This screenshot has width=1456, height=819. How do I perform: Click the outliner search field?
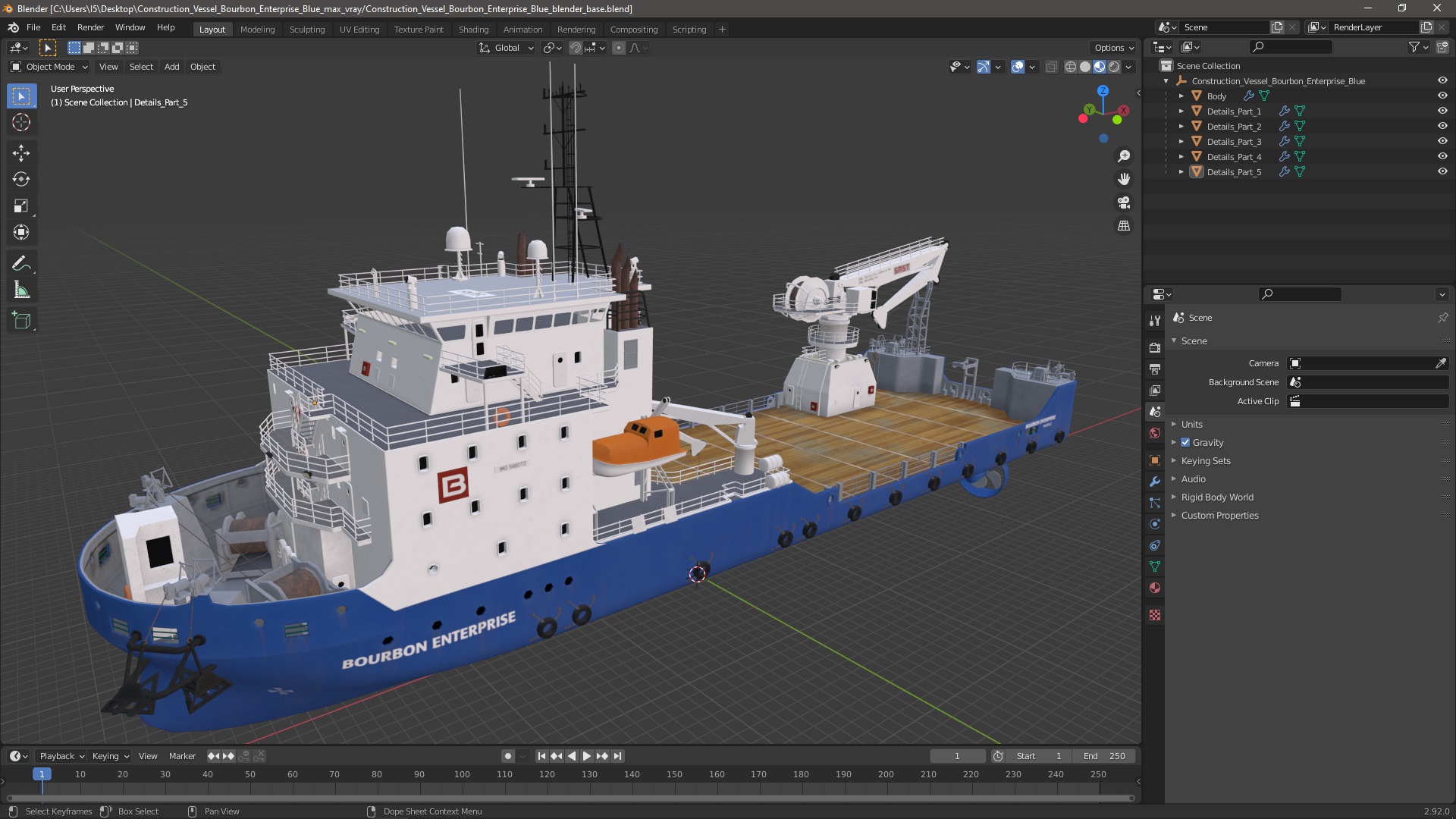(1291, 47)
